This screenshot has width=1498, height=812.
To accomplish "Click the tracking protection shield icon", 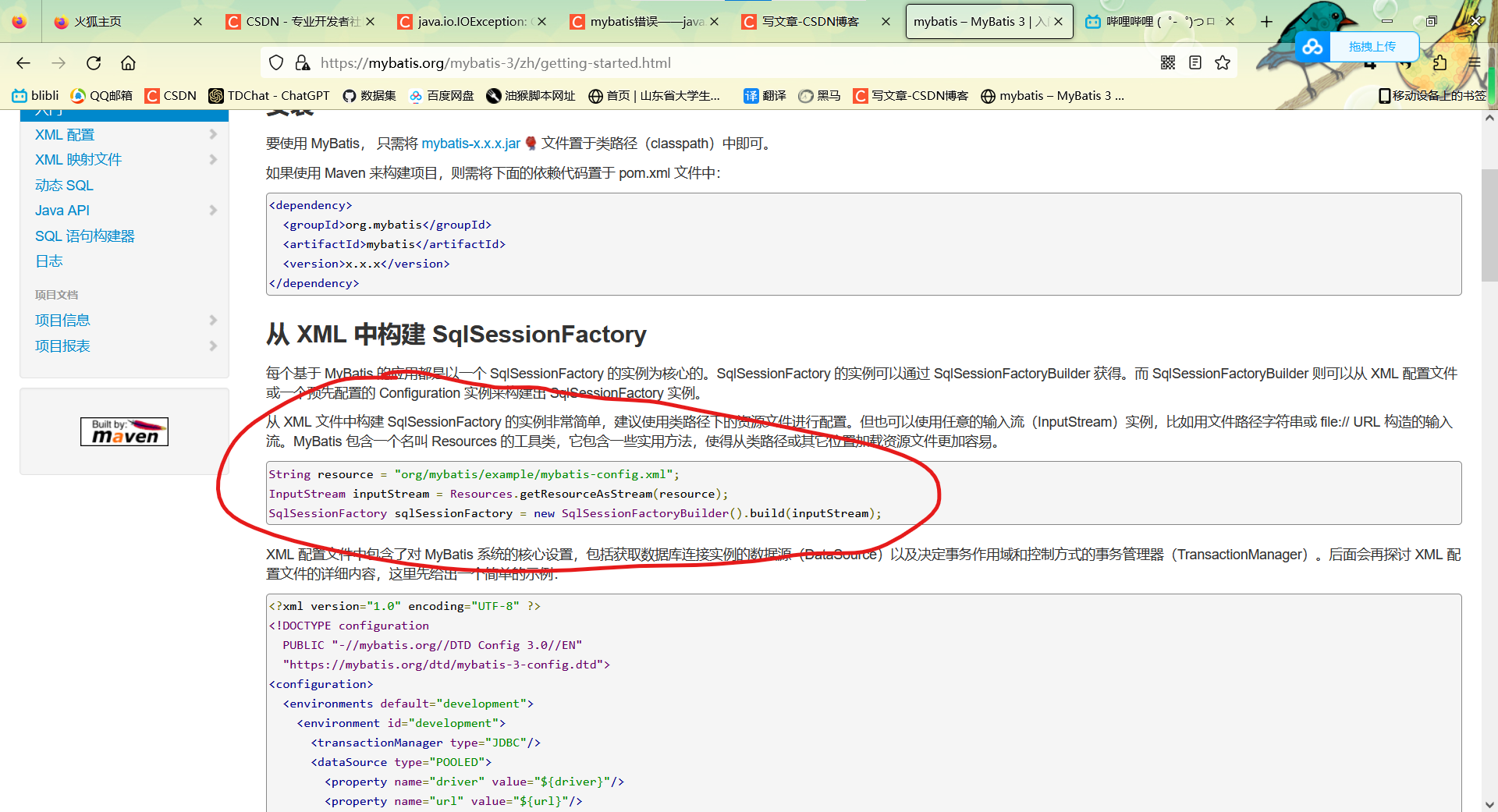I will tap(276, 63).
